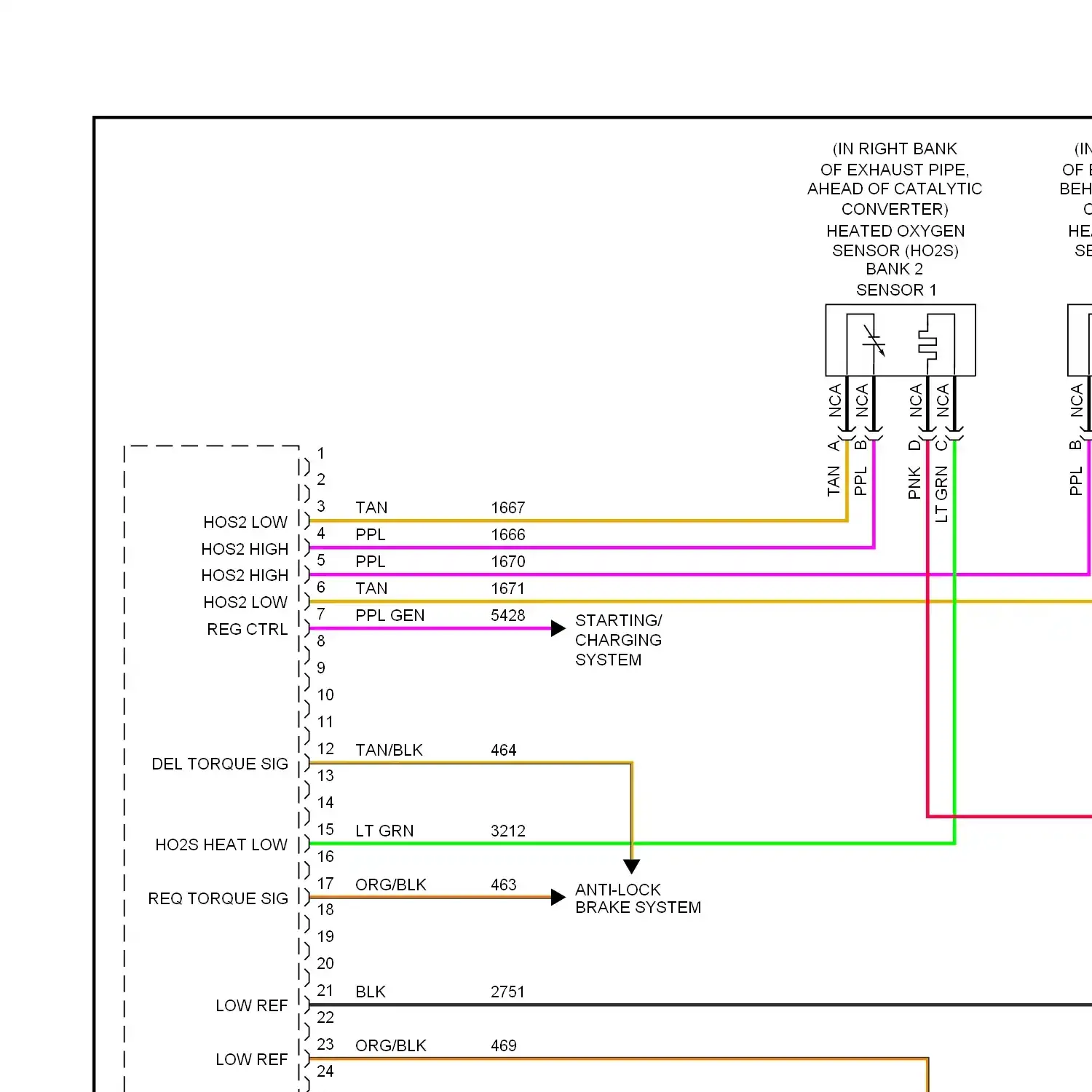Select circuit number 1666
Screen dimensions: 1092x1092
[507, 534]
